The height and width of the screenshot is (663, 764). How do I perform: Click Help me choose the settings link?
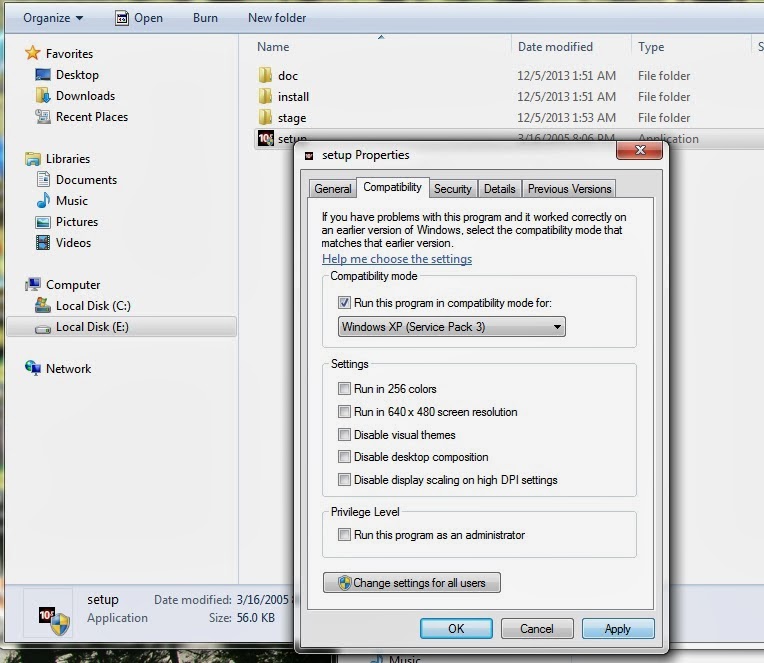pos(397,259)
